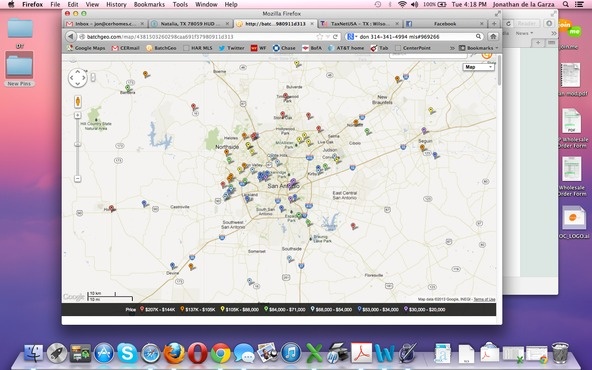Viewport: 592px width, 370px height.
Task: Click the page vertical scrollbar
Action: click(500, 70)
